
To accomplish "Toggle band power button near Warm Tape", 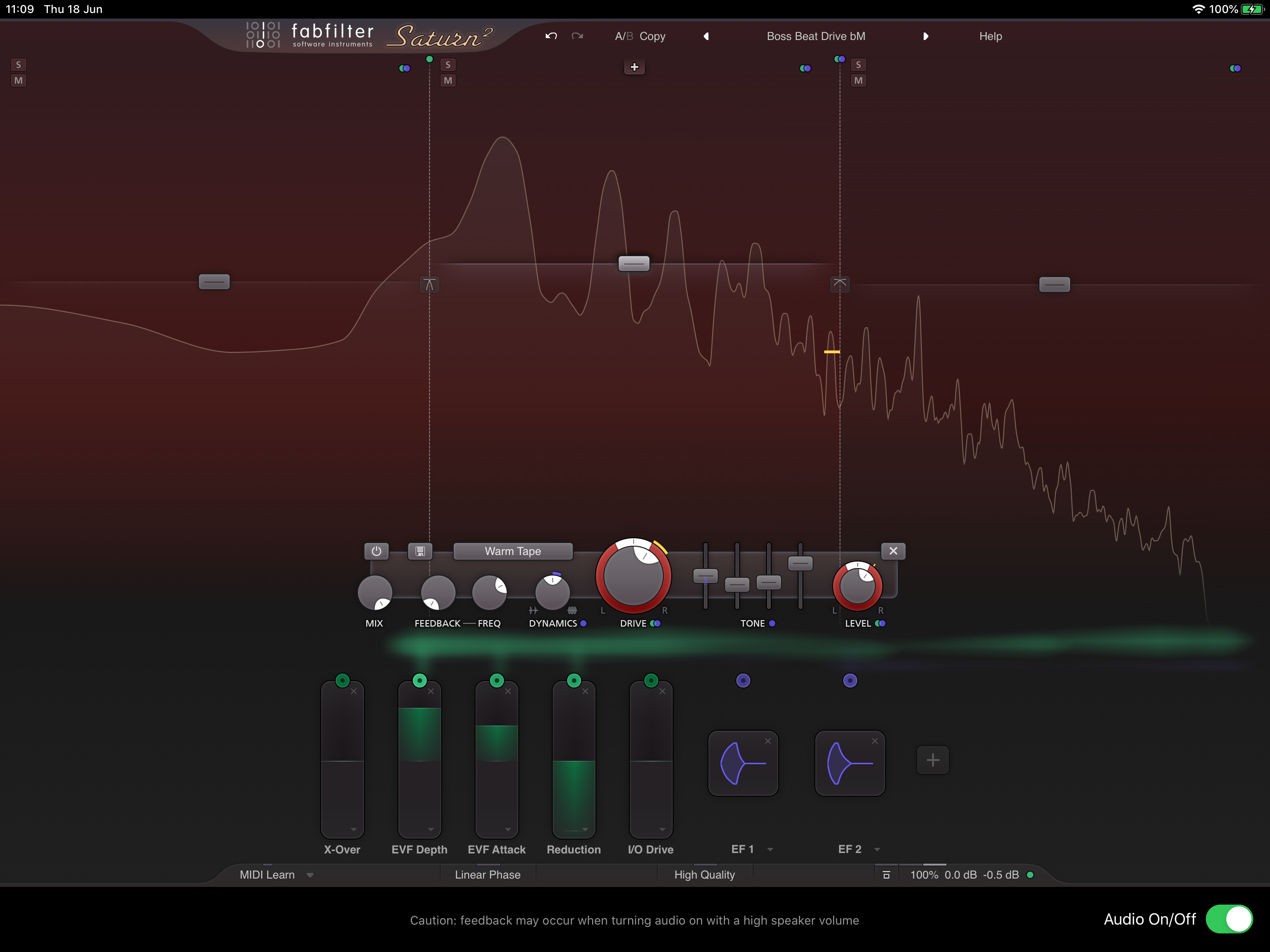I will coord(376,551).
